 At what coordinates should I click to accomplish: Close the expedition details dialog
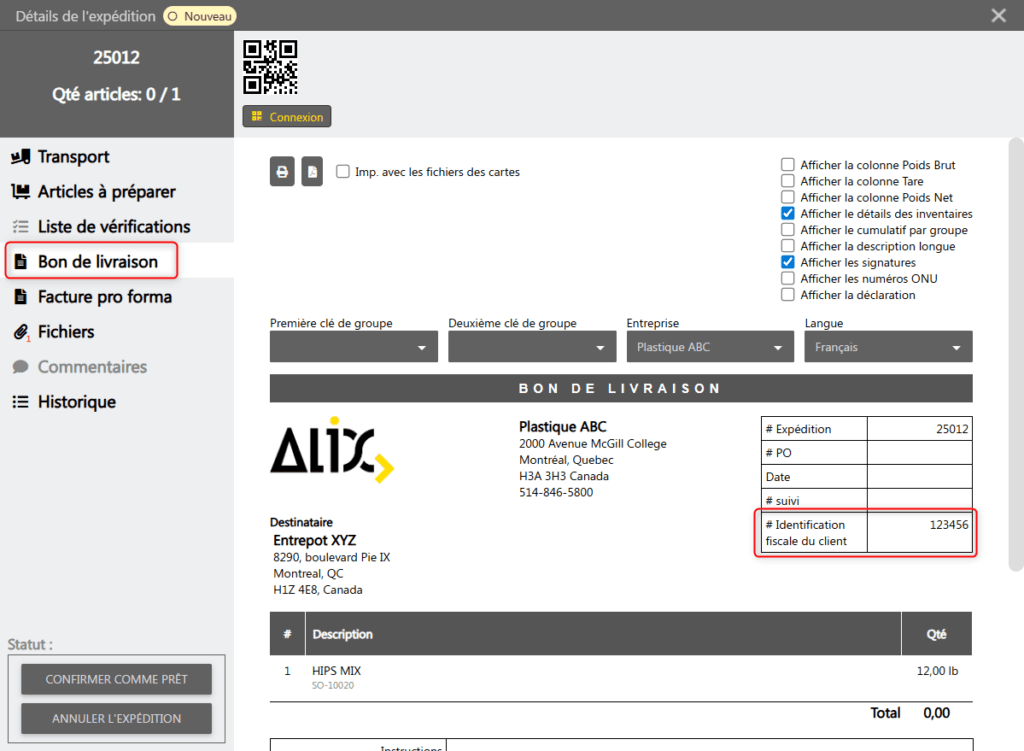pos(998,16)
